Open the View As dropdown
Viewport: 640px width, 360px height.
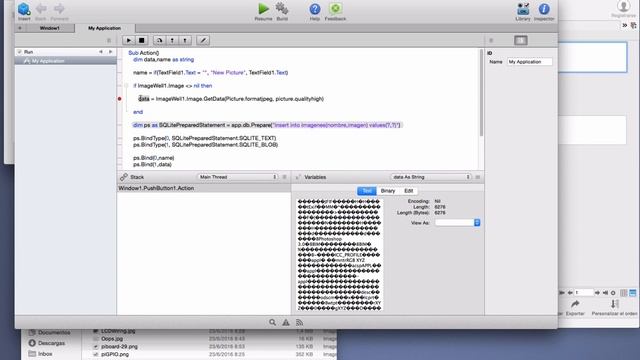point(457,223)
